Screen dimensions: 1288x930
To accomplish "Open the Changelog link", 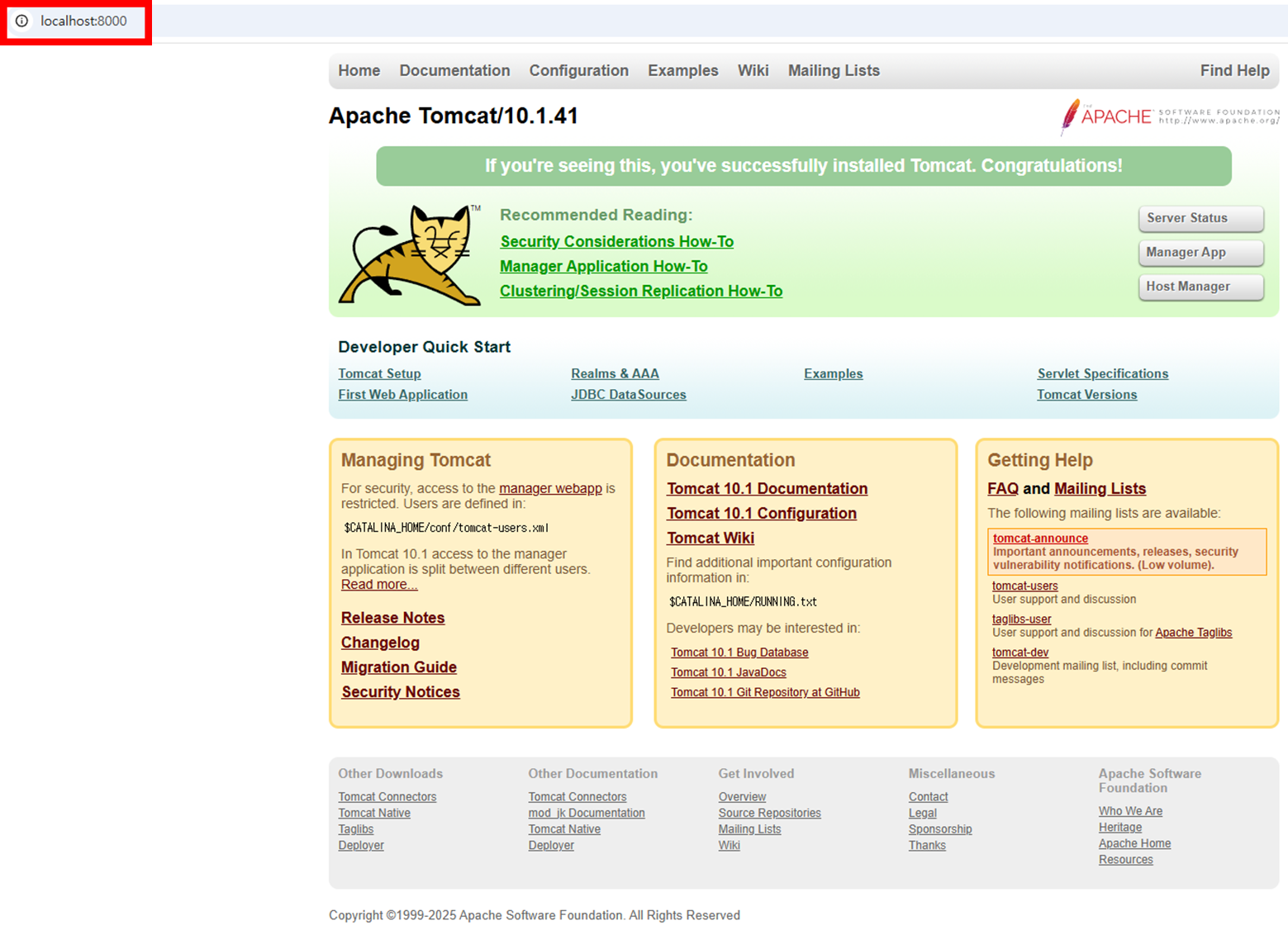I will pyautogui.click(x=380, y=643).
